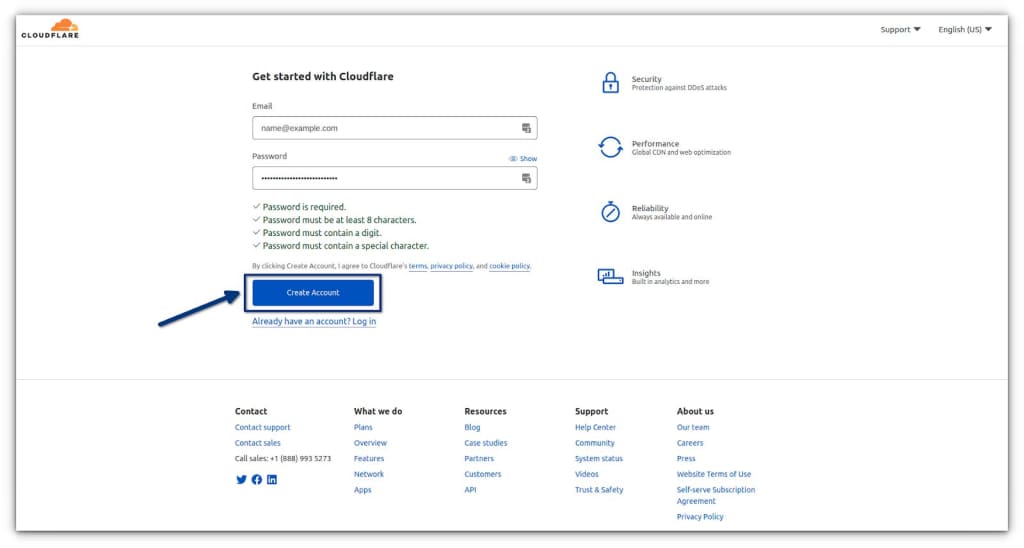Click the 'Password is required.' text
Image resolution: width=1024 pixels, height=548 pixels.
[304, 207]
